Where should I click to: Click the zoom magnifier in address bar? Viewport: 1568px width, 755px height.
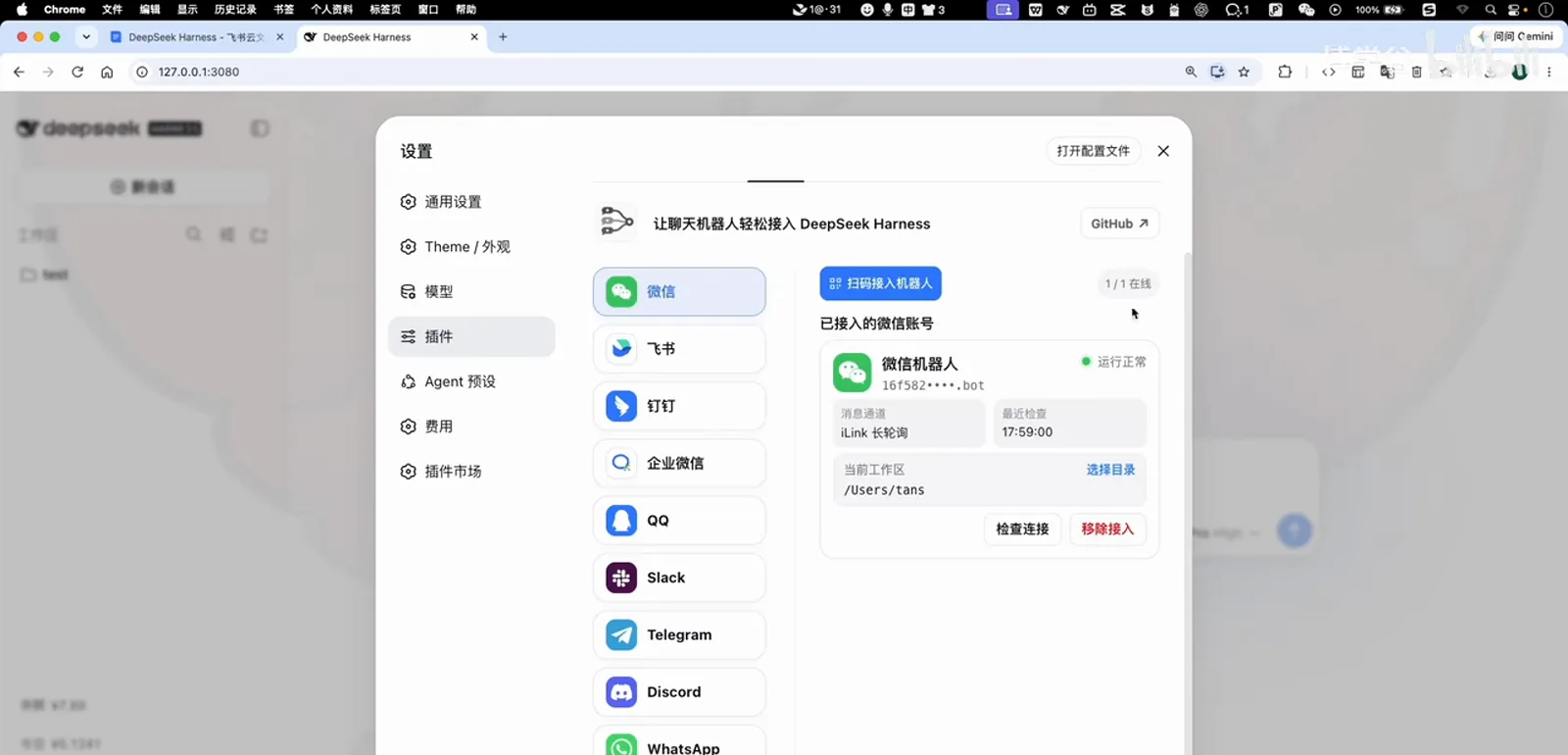pyautogui.click(x=1191, y=72)
